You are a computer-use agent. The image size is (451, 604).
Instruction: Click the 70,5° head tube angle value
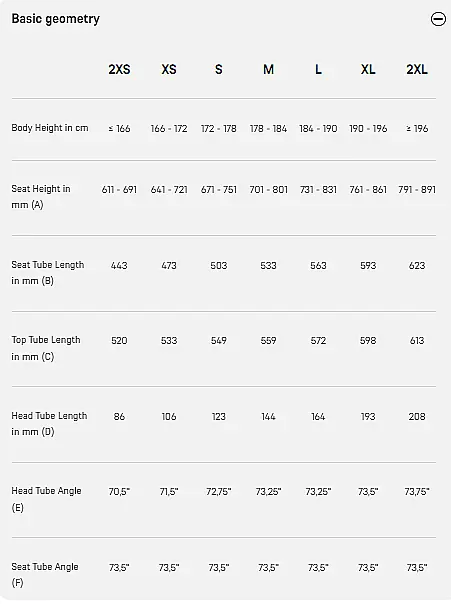pos(119,492)
